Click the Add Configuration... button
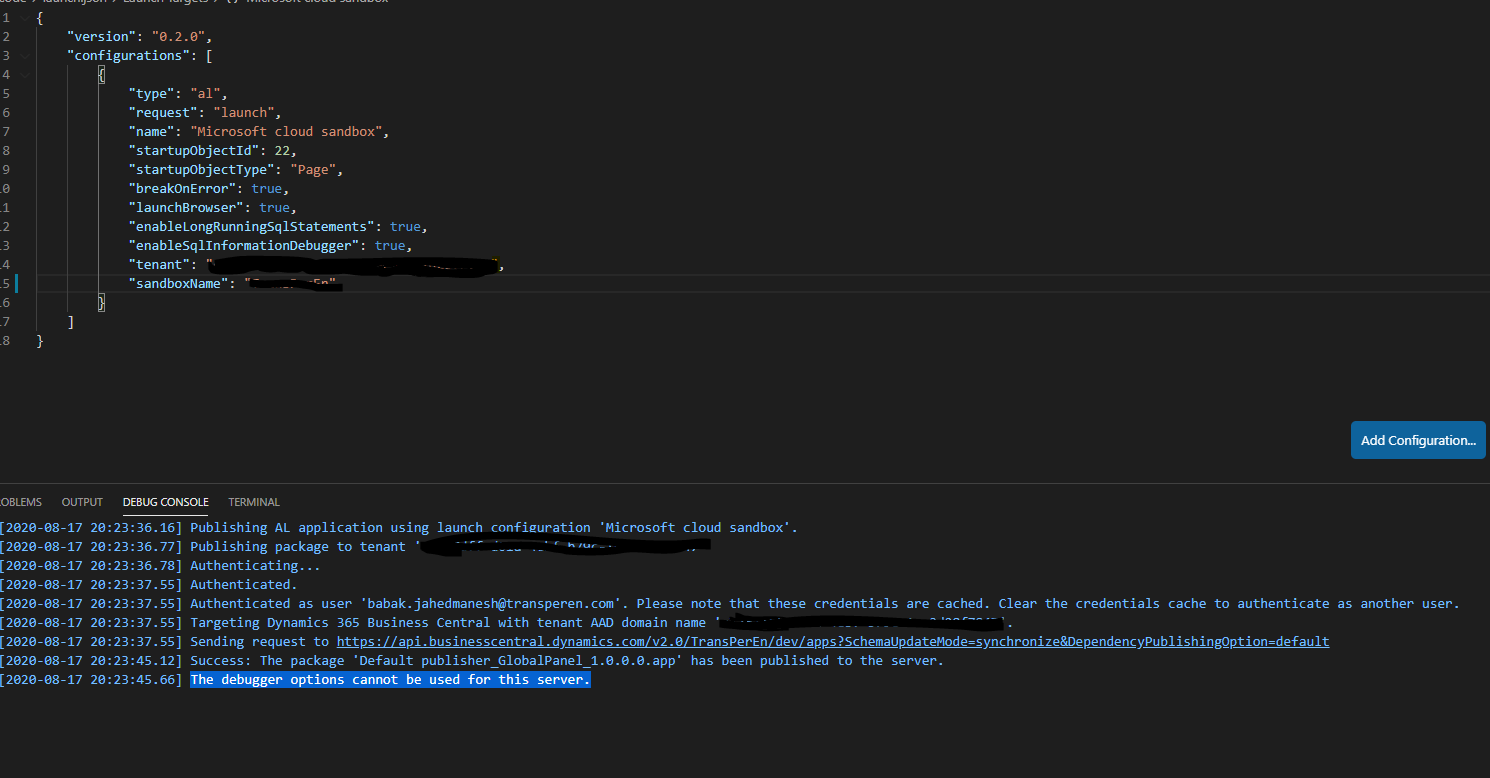1490x778 pixels. (1418, 440)
